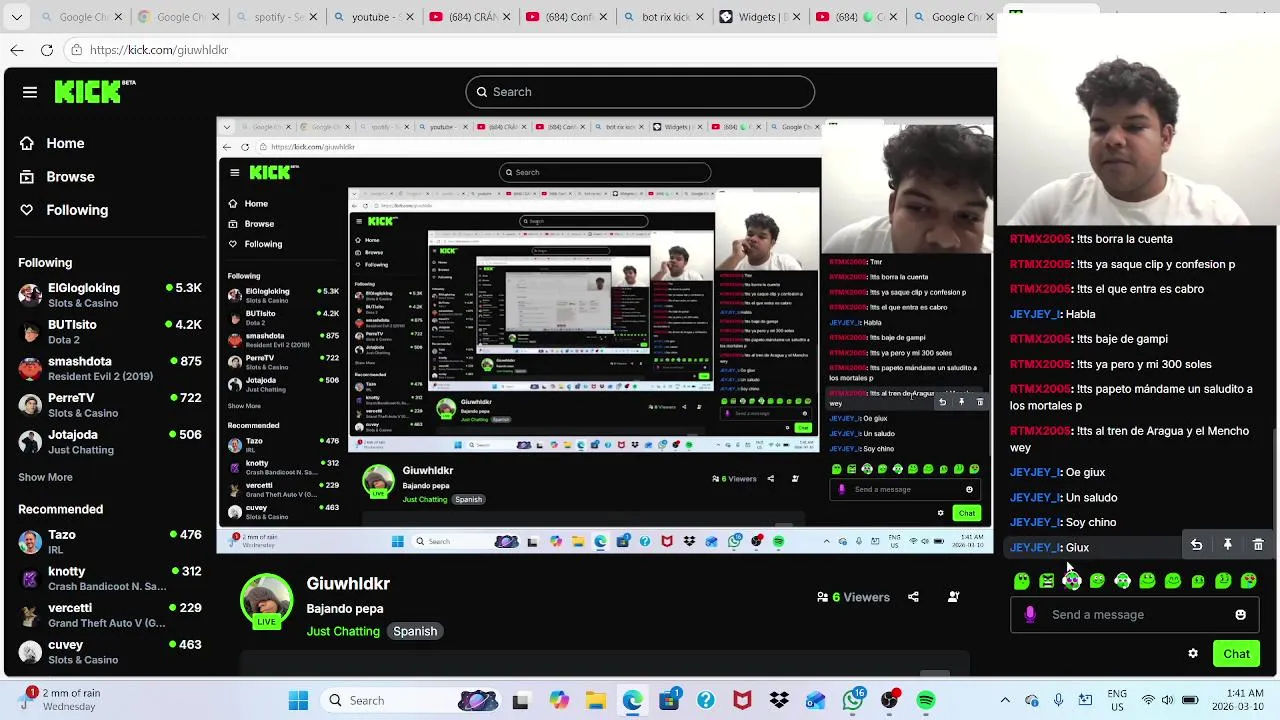Open the clock showing 1:41 AM
1280x720 pixels.
point(1239,700)
